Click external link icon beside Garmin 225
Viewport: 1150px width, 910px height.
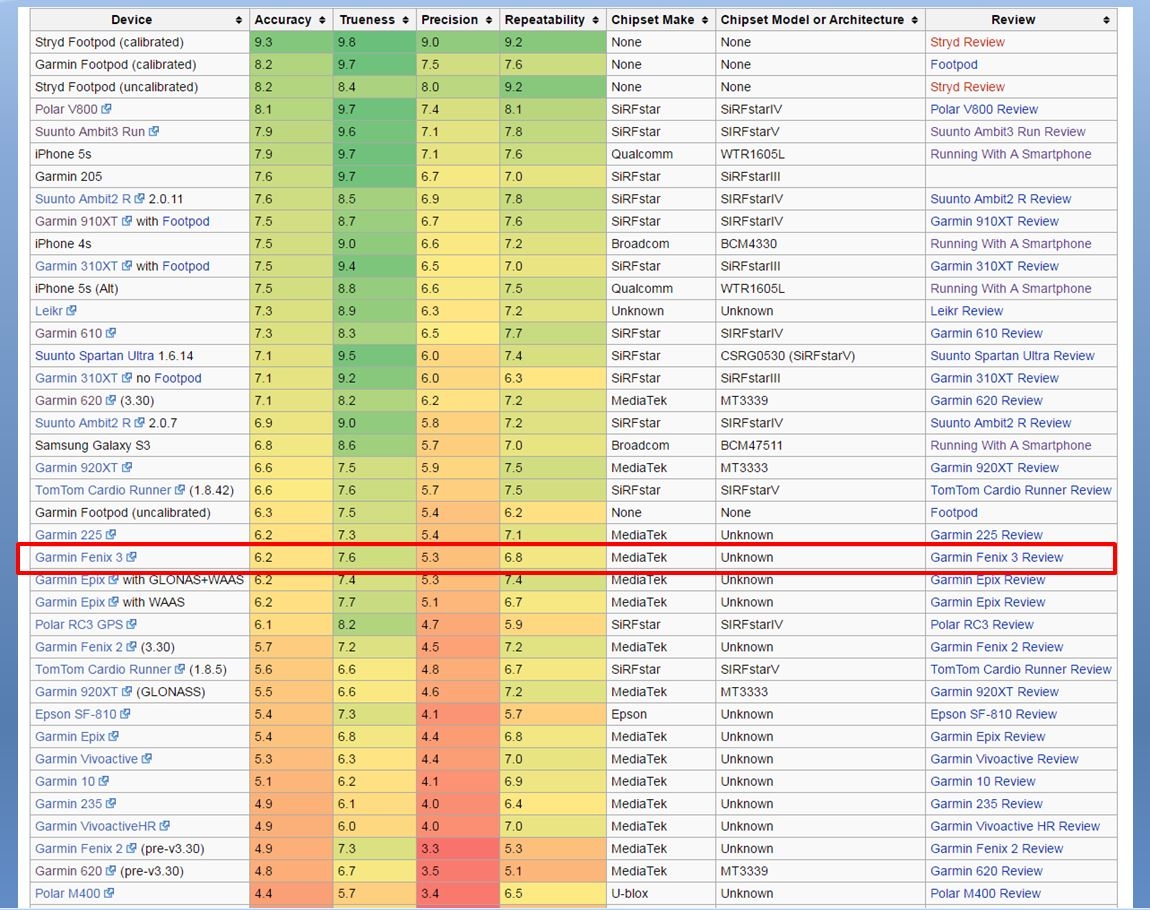click(x=111, y=535)
